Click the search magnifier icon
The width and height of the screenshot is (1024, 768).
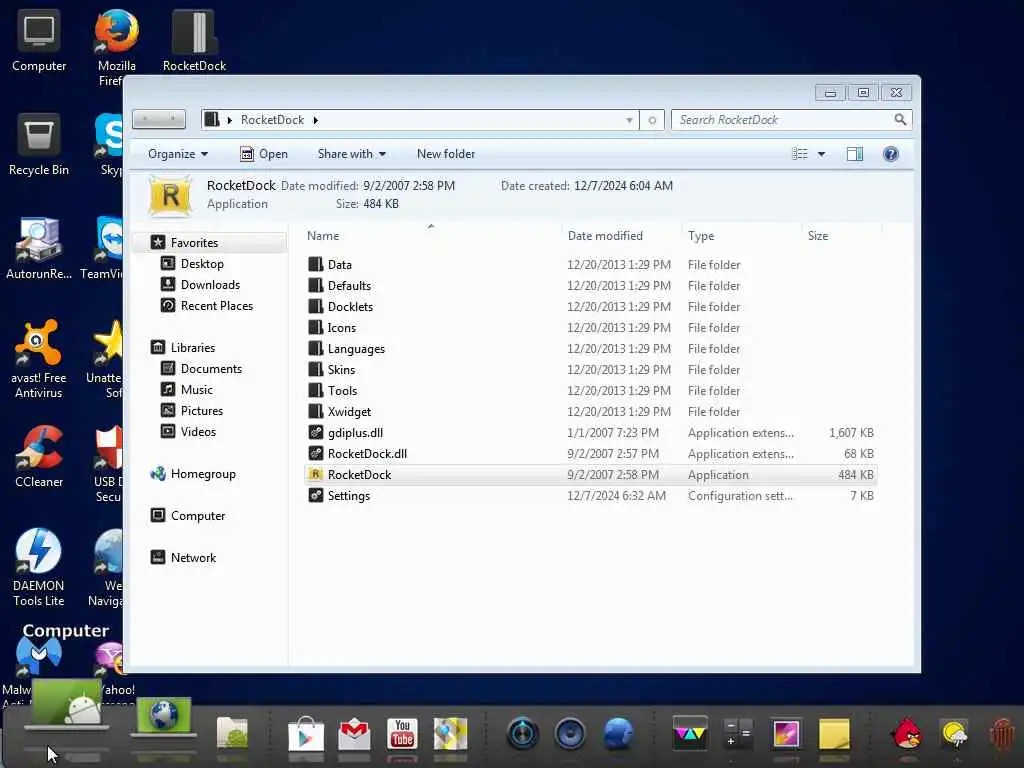[900, 120]
